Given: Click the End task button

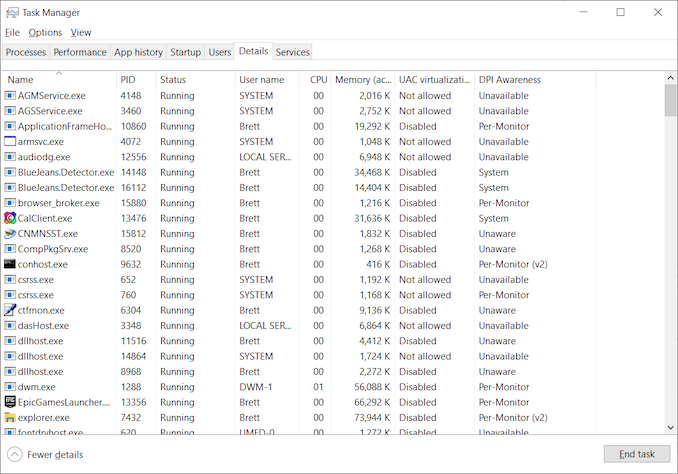Looking at the screenshot, I should 637,454.
